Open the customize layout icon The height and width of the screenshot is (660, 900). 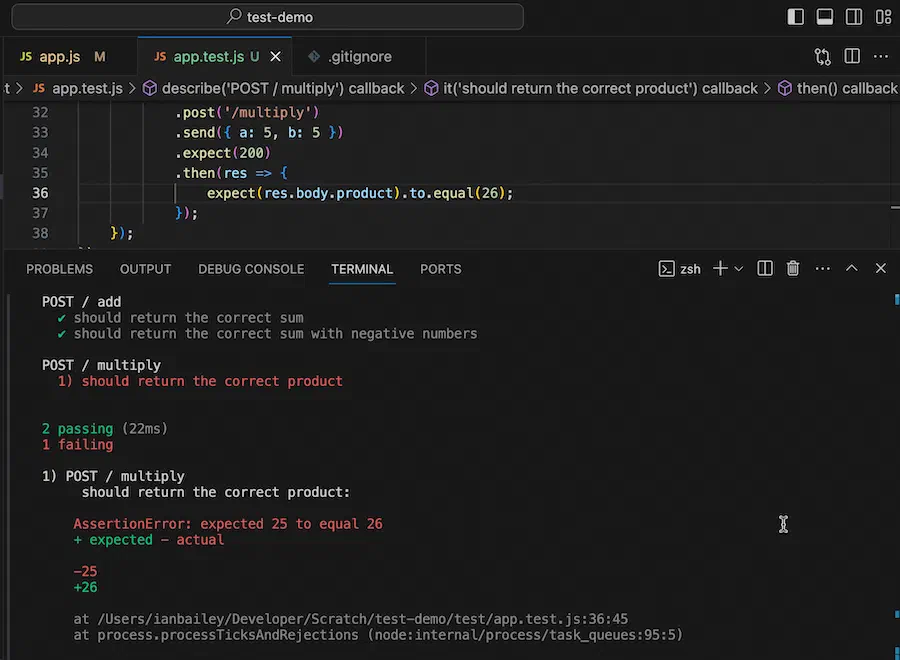pyautogui.click(x=883, y=17)
